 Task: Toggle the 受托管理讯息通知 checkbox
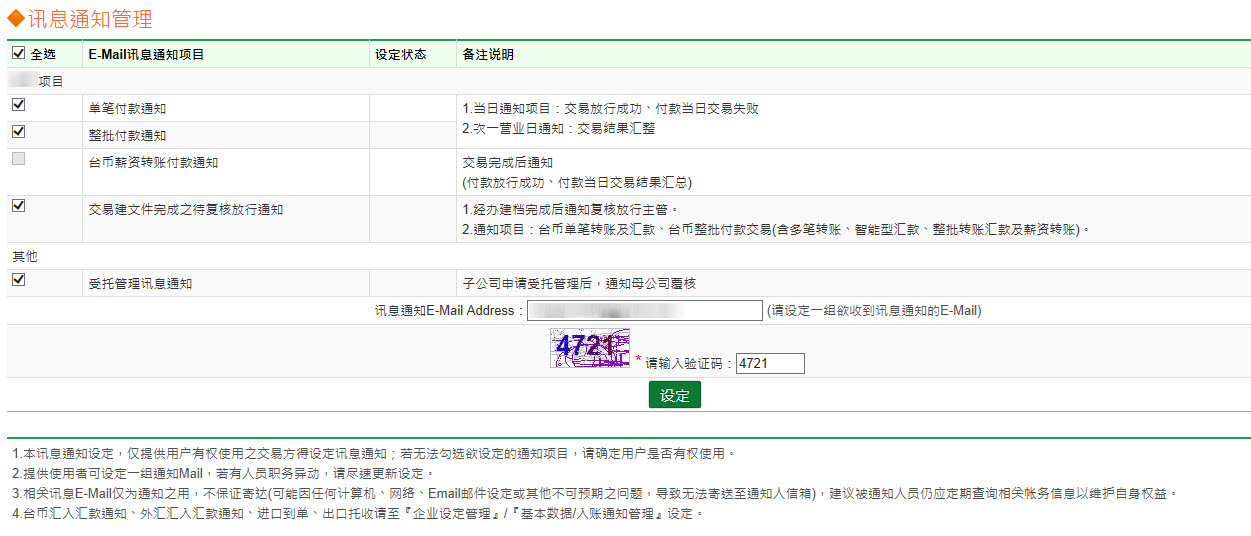(x=19, y=280)
